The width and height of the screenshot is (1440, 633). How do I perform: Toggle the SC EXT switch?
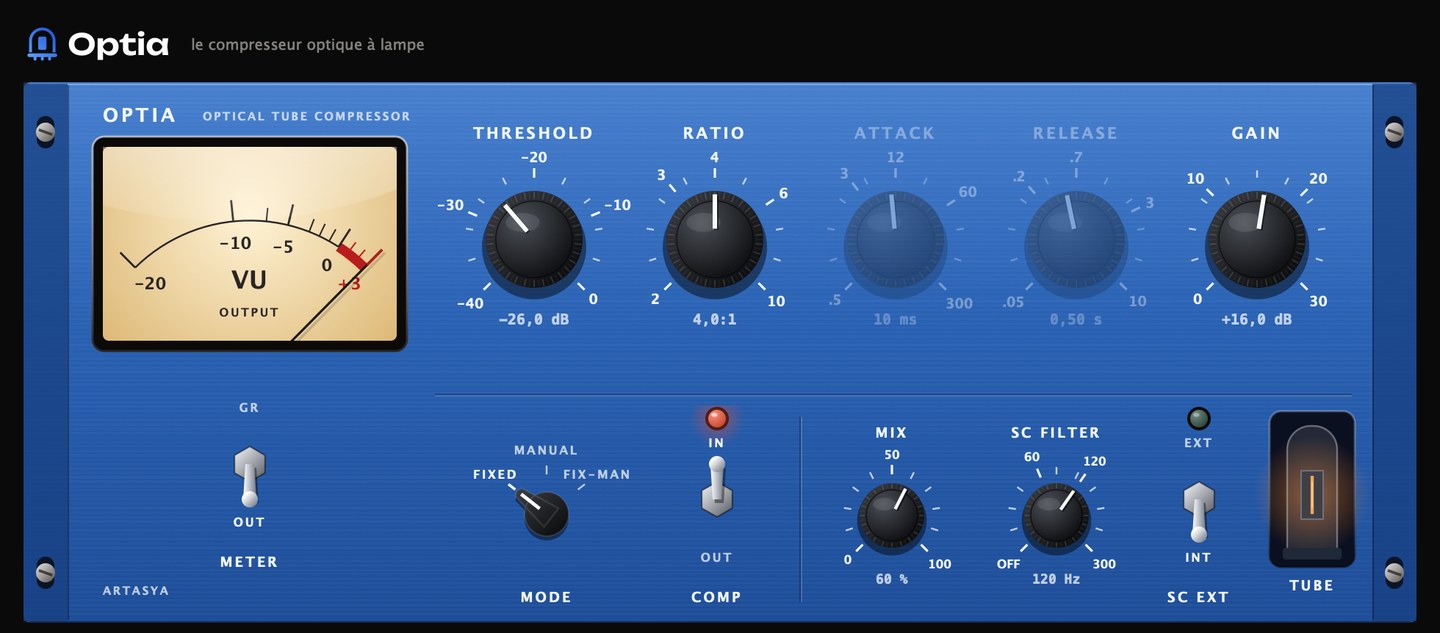point(1198,511)
